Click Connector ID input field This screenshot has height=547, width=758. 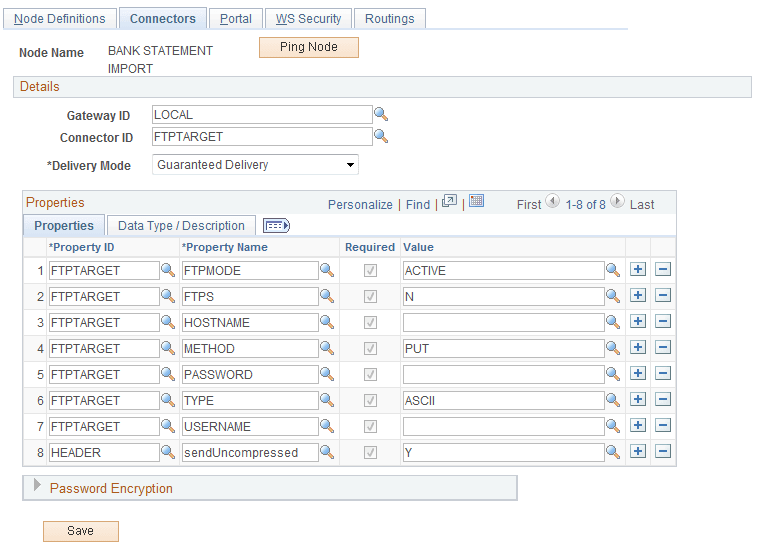(262, 137)
